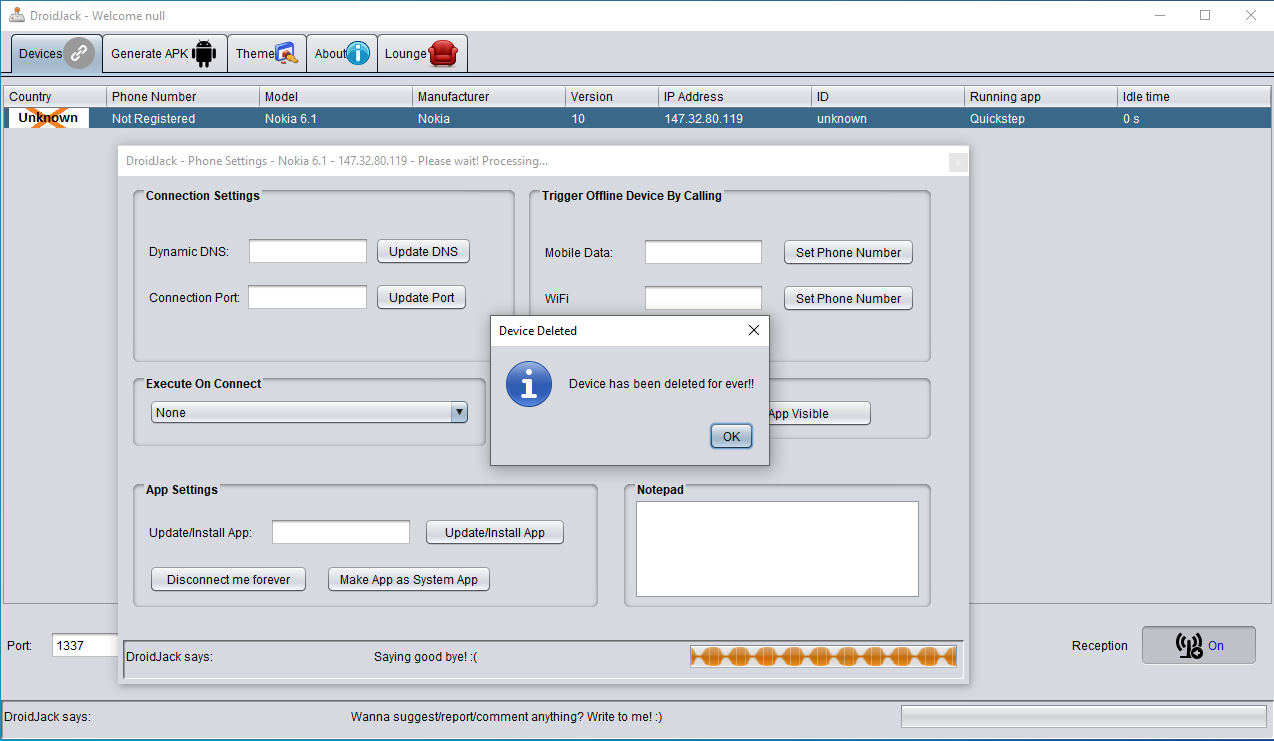Select the "Nokia 6.1" model cell
The image size is (1274, 741).
click(x=336, y=118)
